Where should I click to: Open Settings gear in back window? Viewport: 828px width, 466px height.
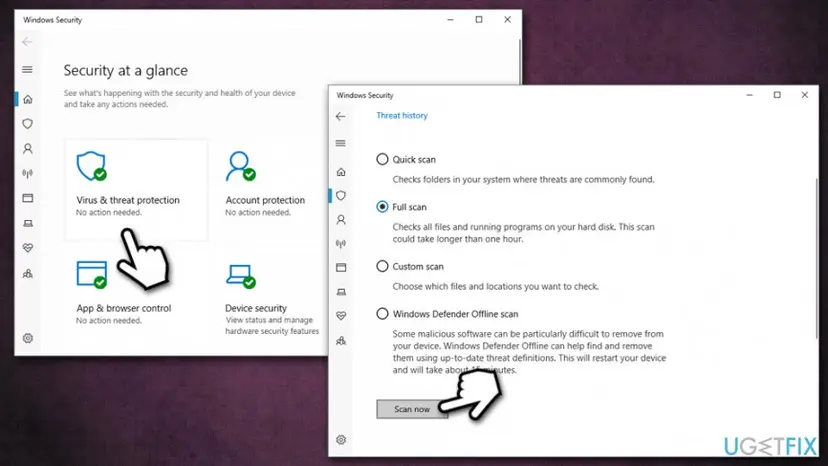27,338
